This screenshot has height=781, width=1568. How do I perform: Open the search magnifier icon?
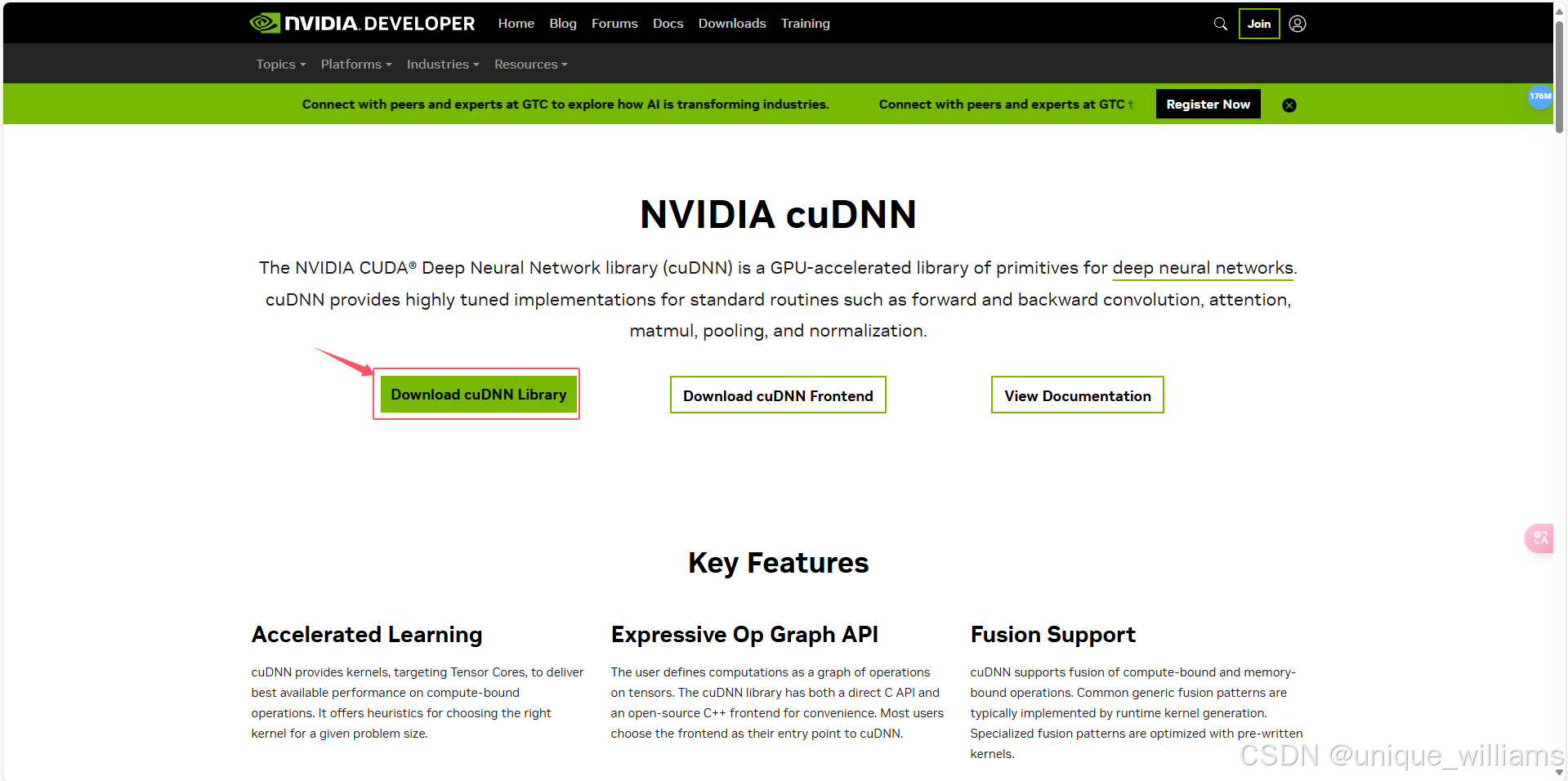(x=1221, y=24)
